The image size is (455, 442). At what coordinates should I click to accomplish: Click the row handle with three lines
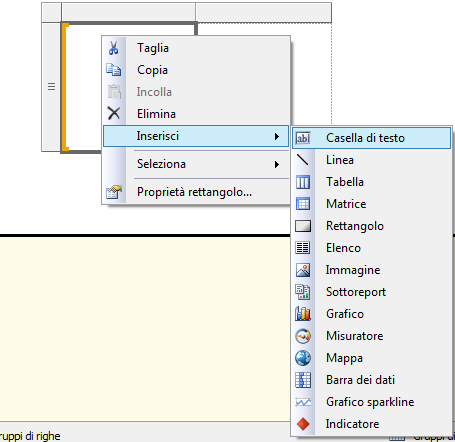click(51, 87)
